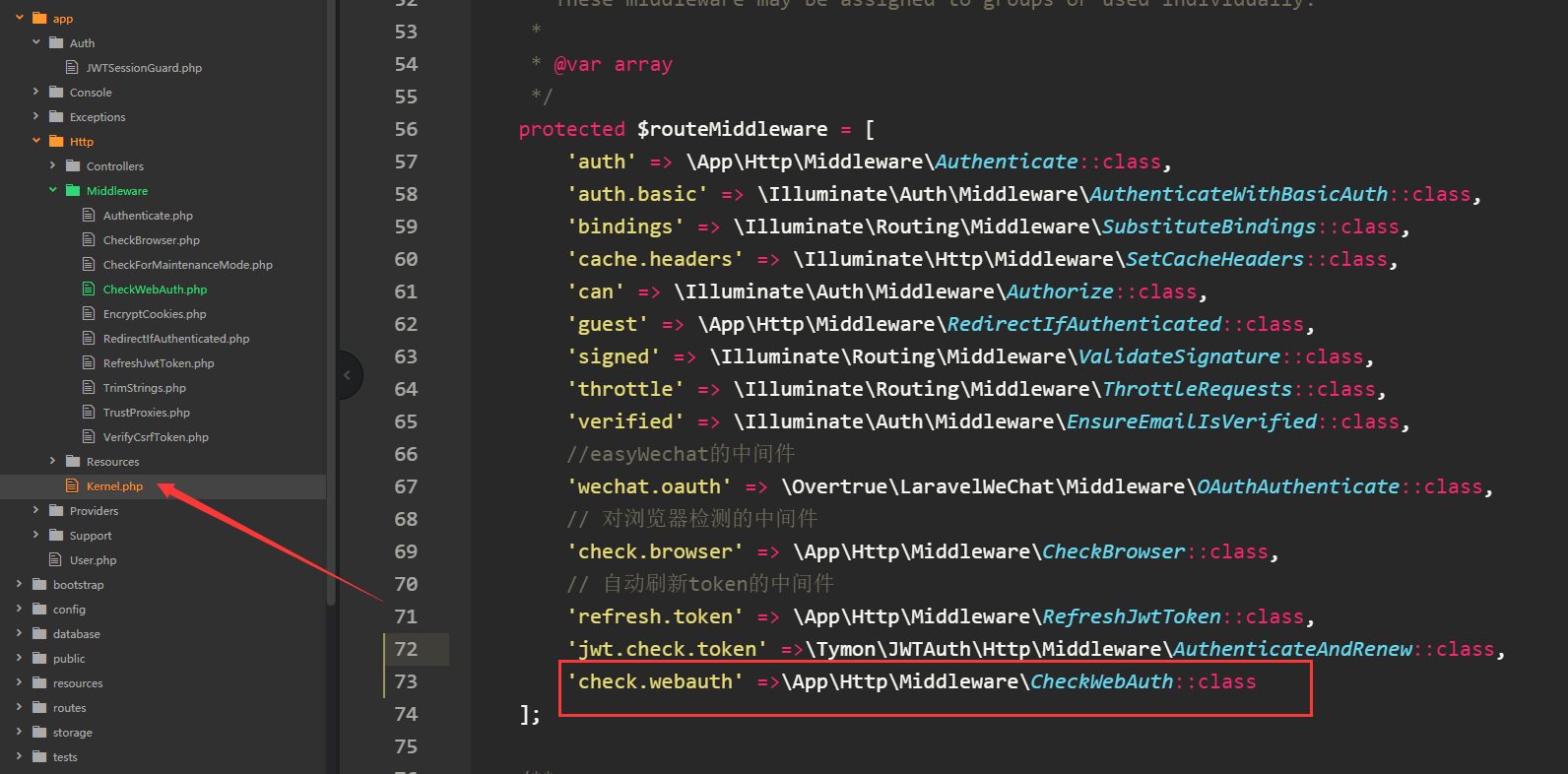Click the CheckBrowser.php file icon

(x=89, y=239)
